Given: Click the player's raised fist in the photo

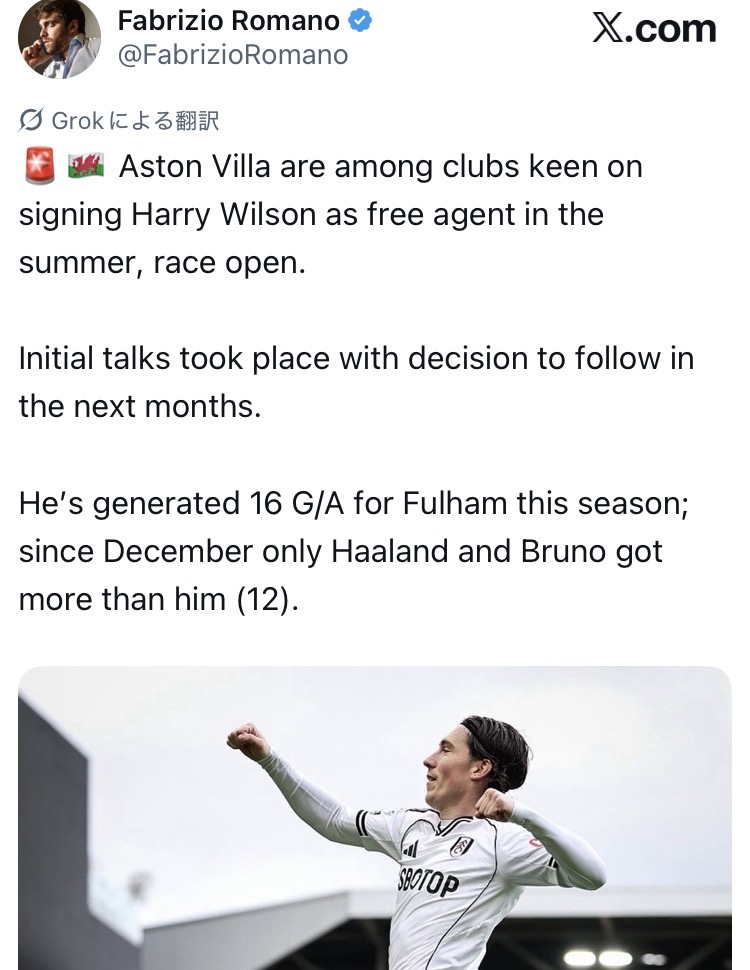Looking at the screenshot, I should 246,741.
